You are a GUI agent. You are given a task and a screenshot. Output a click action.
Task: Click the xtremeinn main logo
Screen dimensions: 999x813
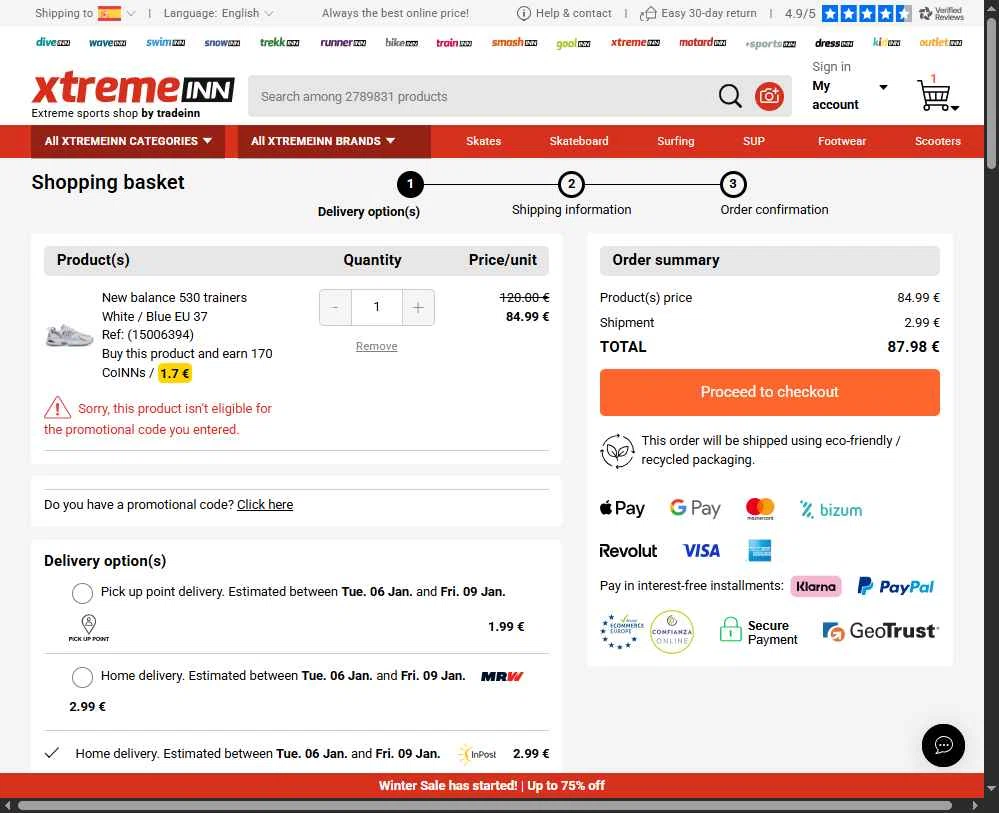133,89
